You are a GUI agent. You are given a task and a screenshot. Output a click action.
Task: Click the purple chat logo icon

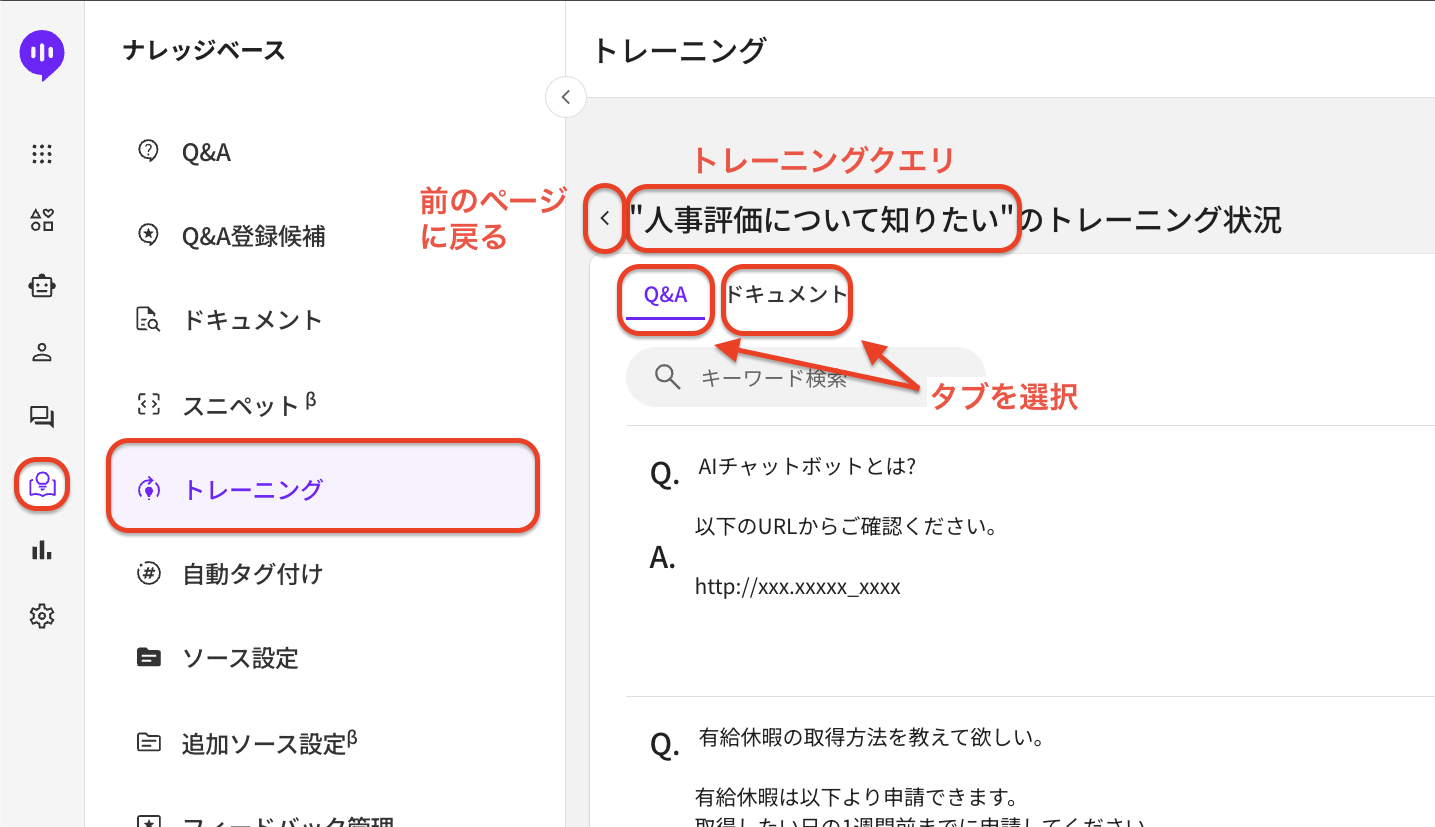click(42, 53)
